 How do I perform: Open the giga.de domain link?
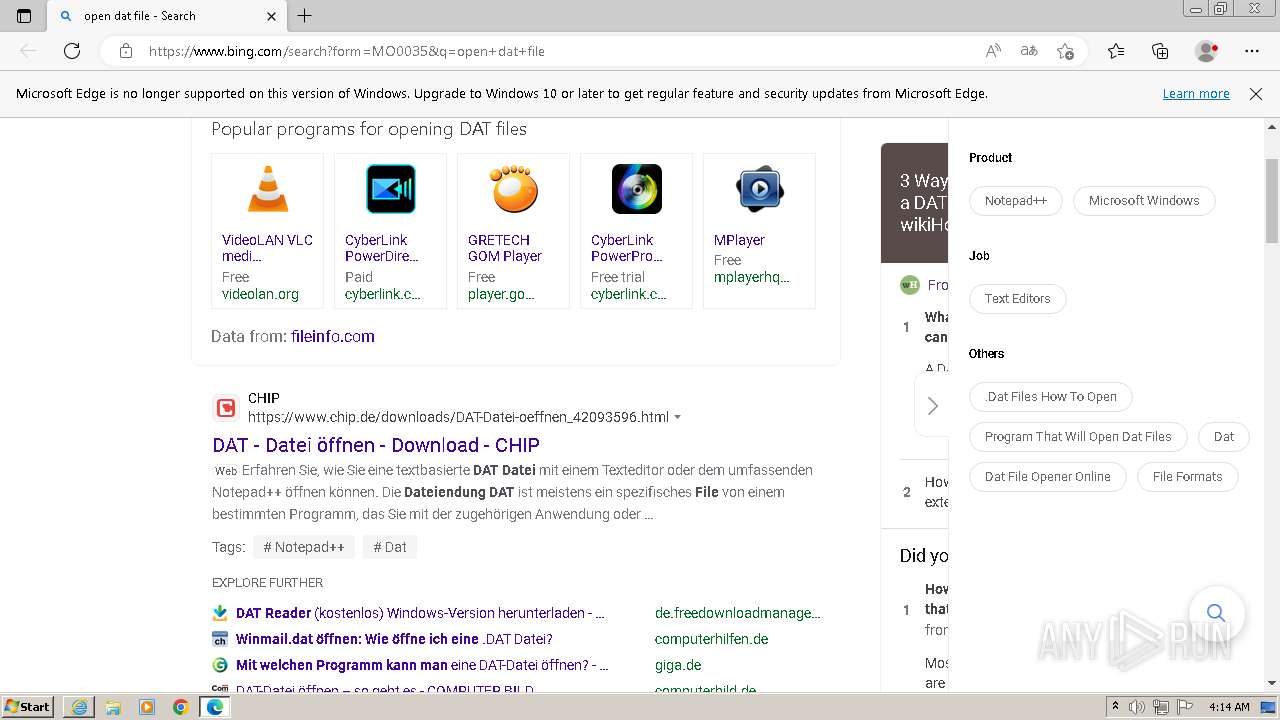[x=678, y=665]
